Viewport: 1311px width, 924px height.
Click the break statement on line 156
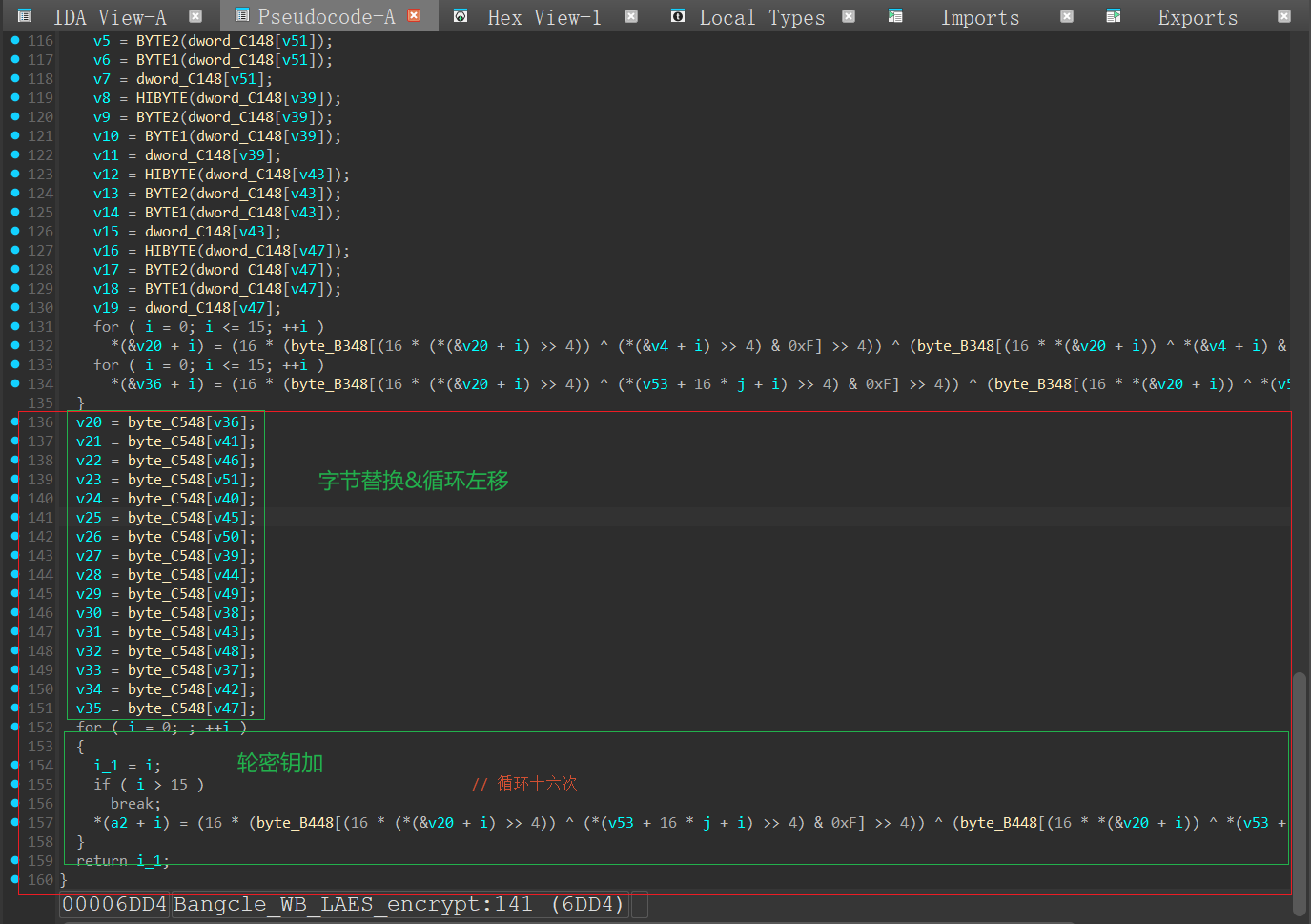[x=135, y=804]
